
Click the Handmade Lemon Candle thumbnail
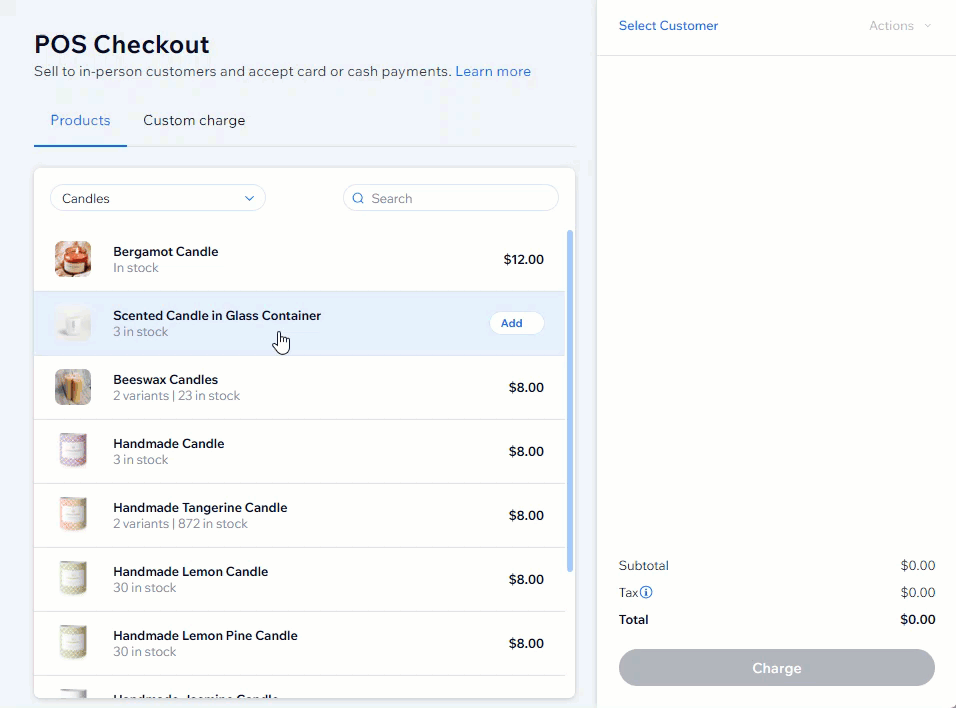pyautogui.click(x=73, y=579)
